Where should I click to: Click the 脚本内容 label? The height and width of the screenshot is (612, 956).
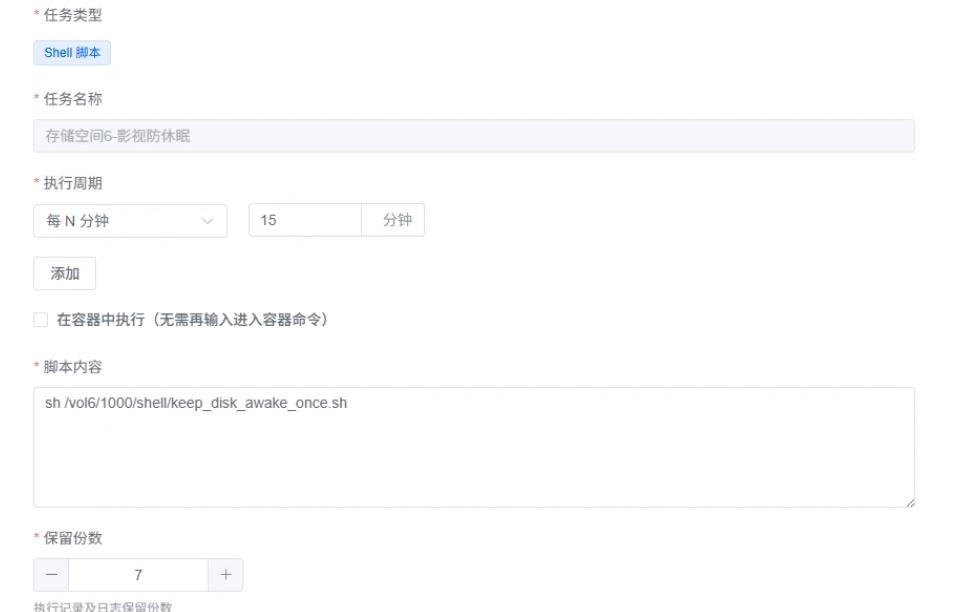(73, 367)
